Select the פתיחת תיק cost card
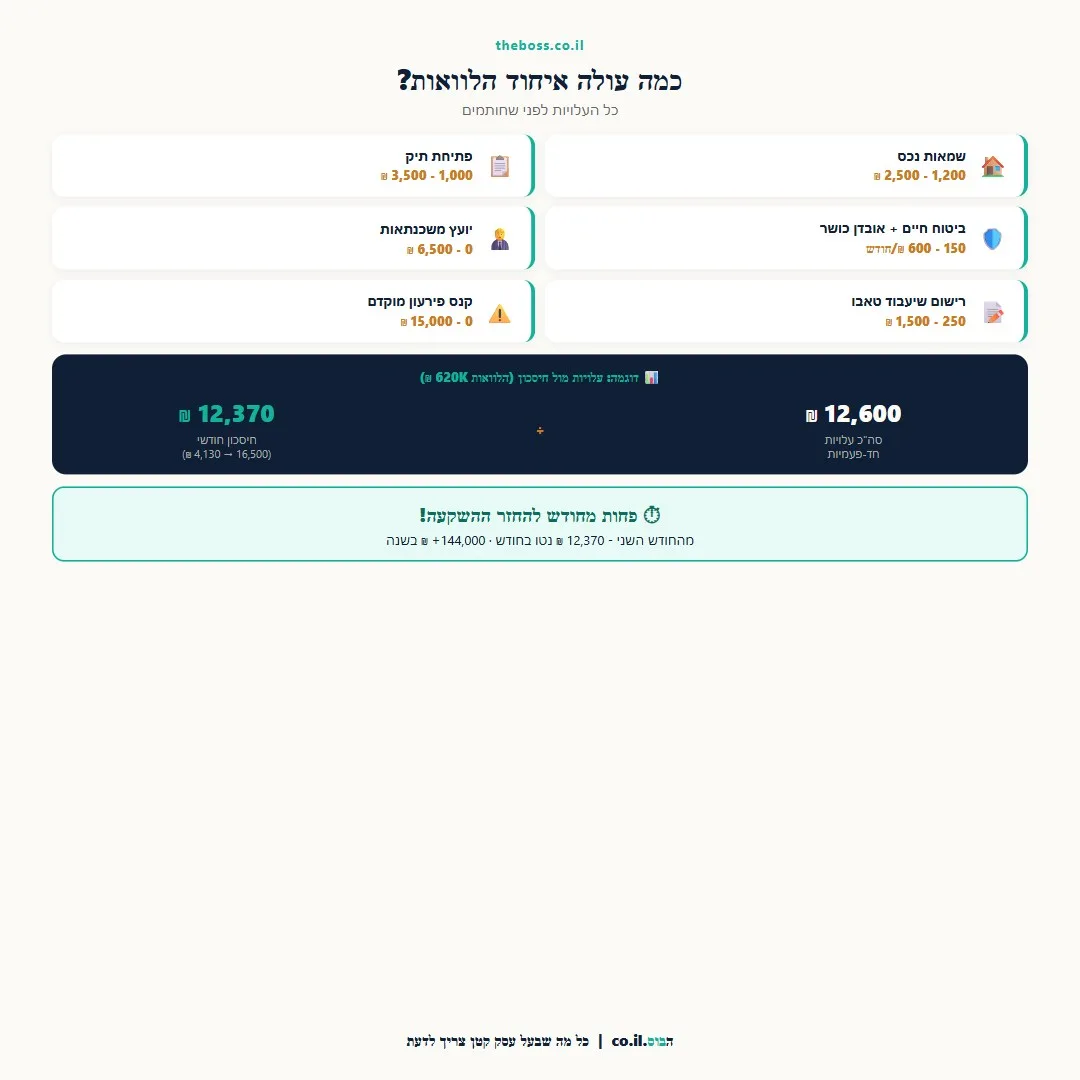 click(x=293, y=166)
